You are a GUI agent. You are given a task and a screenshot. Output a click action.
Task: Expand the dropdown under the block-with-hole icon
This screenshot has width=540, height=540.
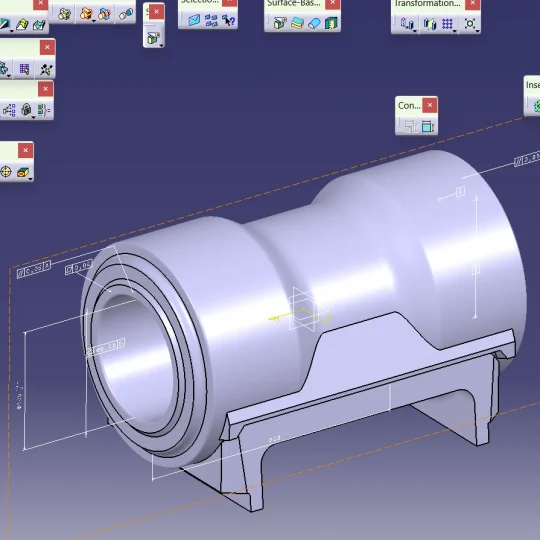pos(31,179)
